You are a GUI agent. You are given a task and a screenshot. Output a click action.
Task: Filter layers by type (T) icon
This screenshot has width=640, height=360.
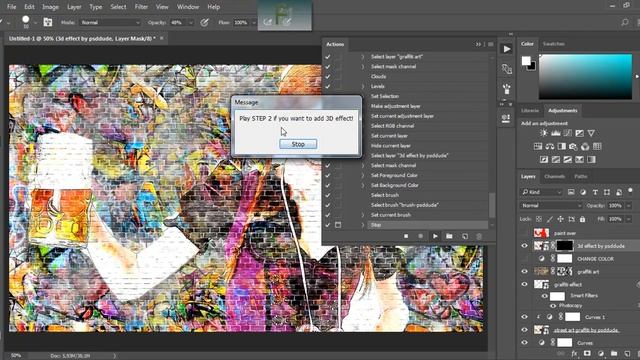(x=595, y=192)
